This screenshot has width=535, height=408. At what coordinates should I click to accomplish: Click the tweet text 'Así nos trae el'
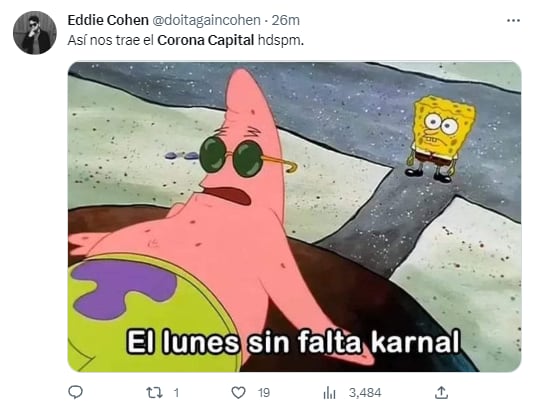click(x=111, y=40)
